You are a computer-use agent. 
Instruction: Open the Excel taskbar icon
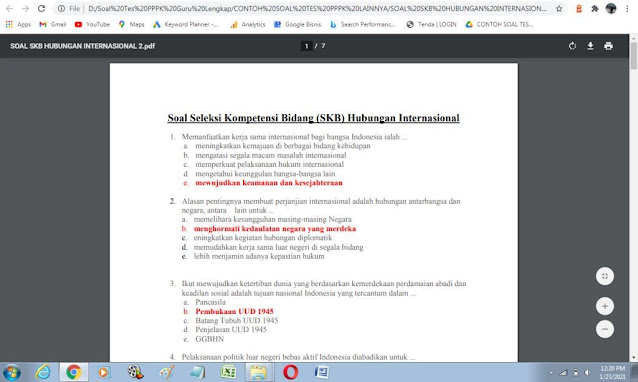click(x=228, y=372)
